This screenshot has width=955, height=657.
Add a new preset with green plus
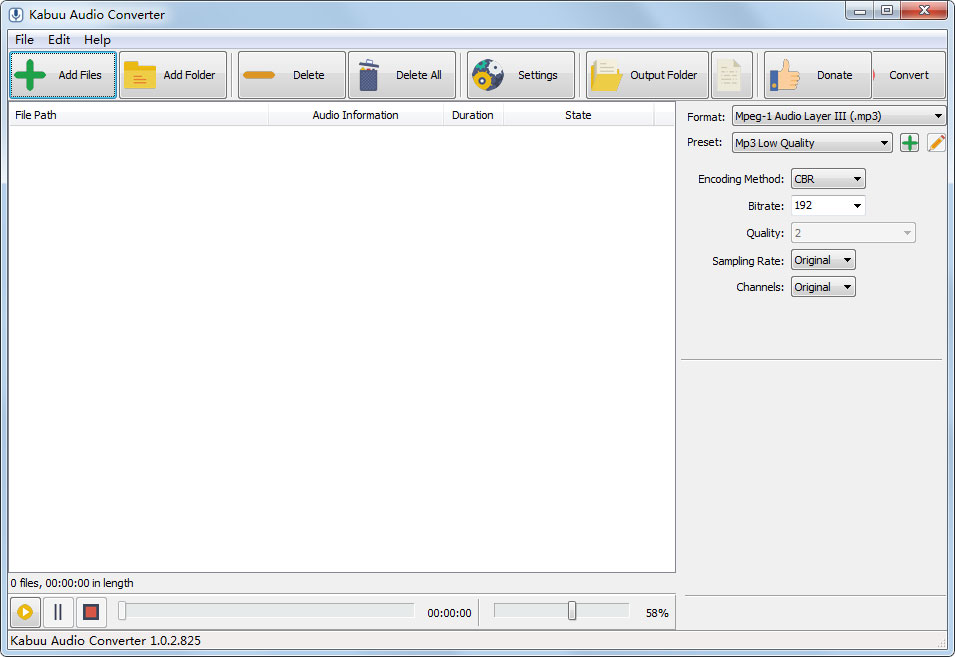pos(909,143)
